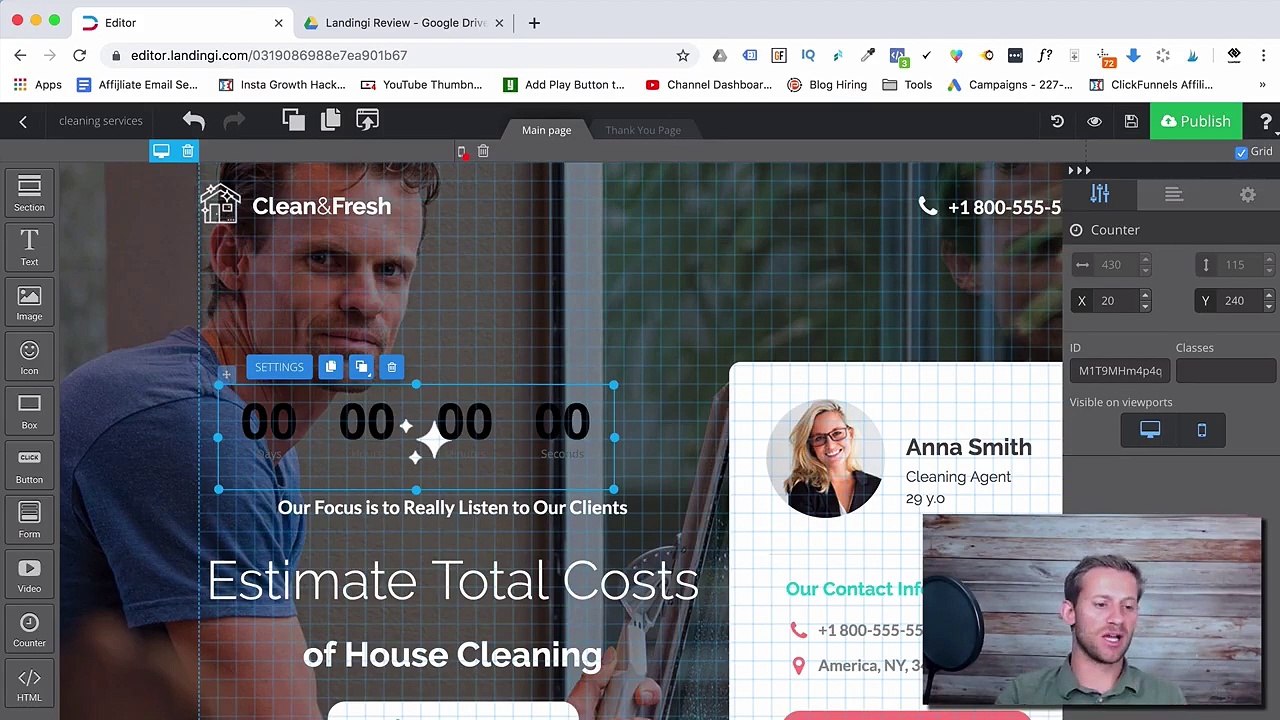Image resolution: width=1280 pixels, height=720 pixels.
Task: Select the Section widget in sidebar
Action: 29,193
